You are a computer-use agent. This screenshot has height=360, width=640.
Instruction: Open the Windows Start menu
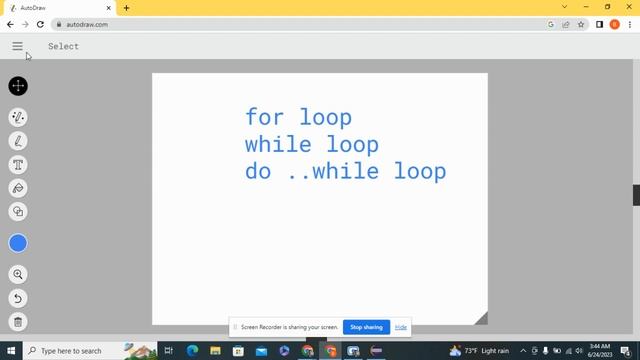pos(11,351)
